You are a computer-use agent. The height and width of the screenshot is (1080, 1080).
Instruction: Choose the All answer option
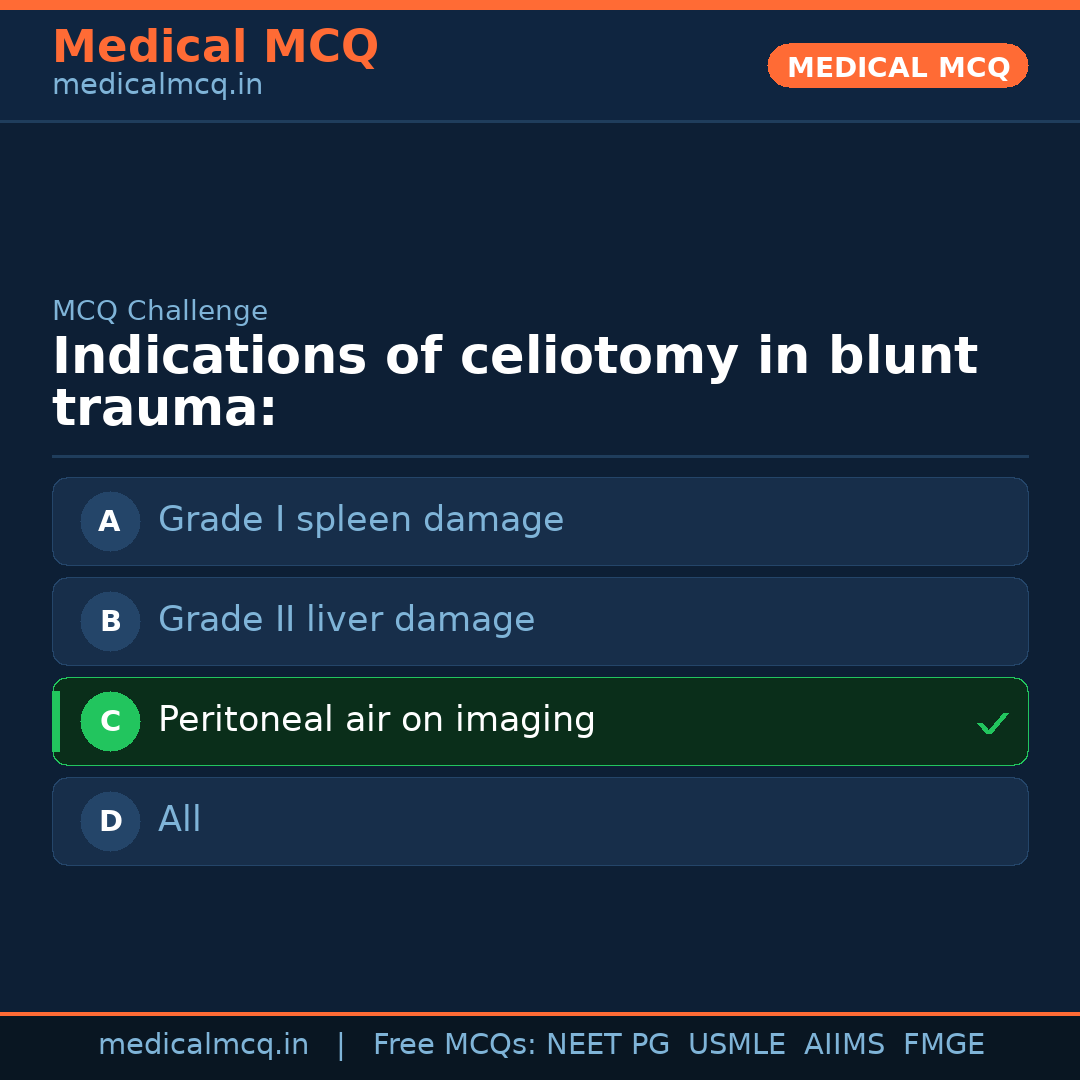pos(180,820)
